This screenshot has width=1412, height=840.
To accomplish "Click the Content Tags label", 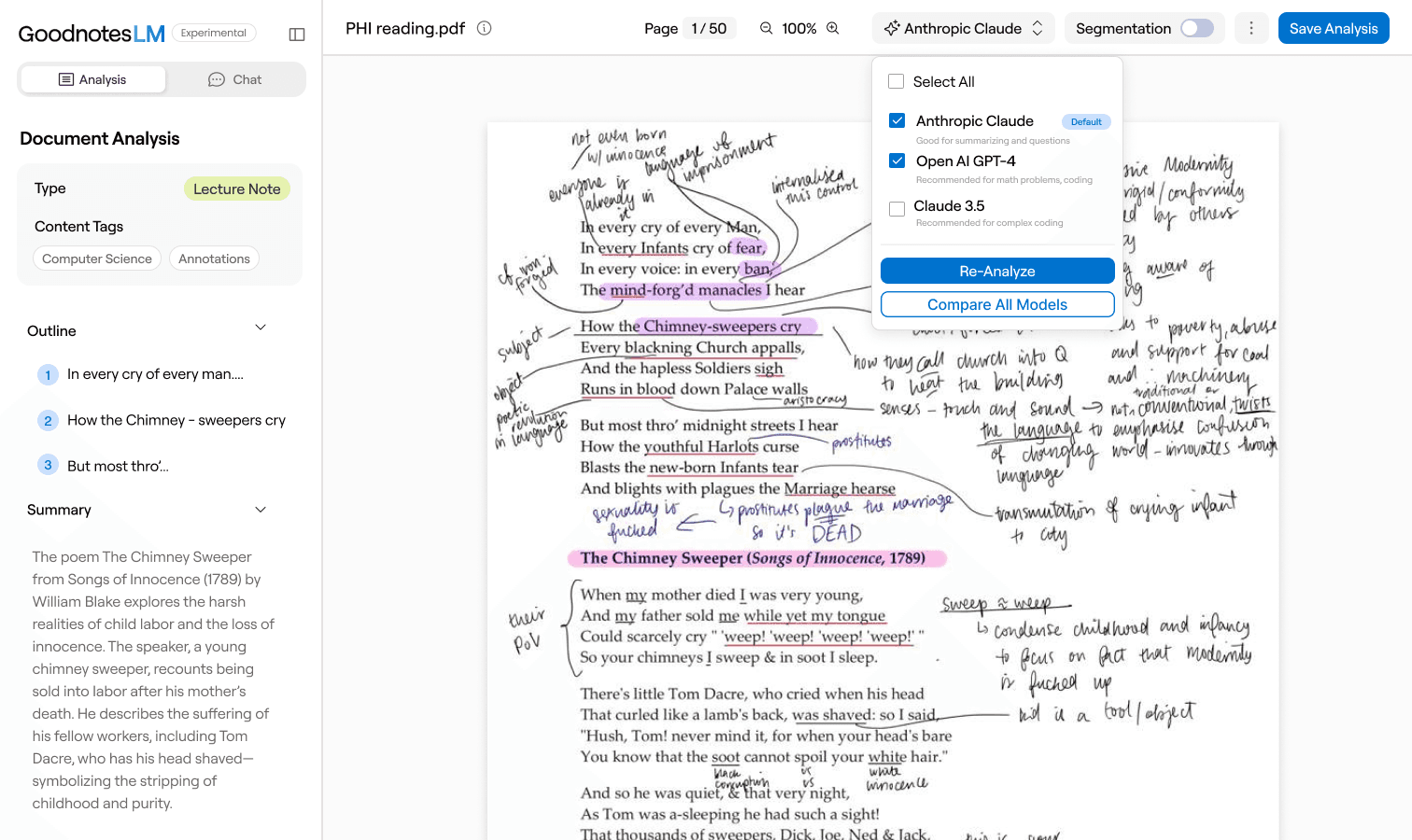I will (x=79, y=226).
